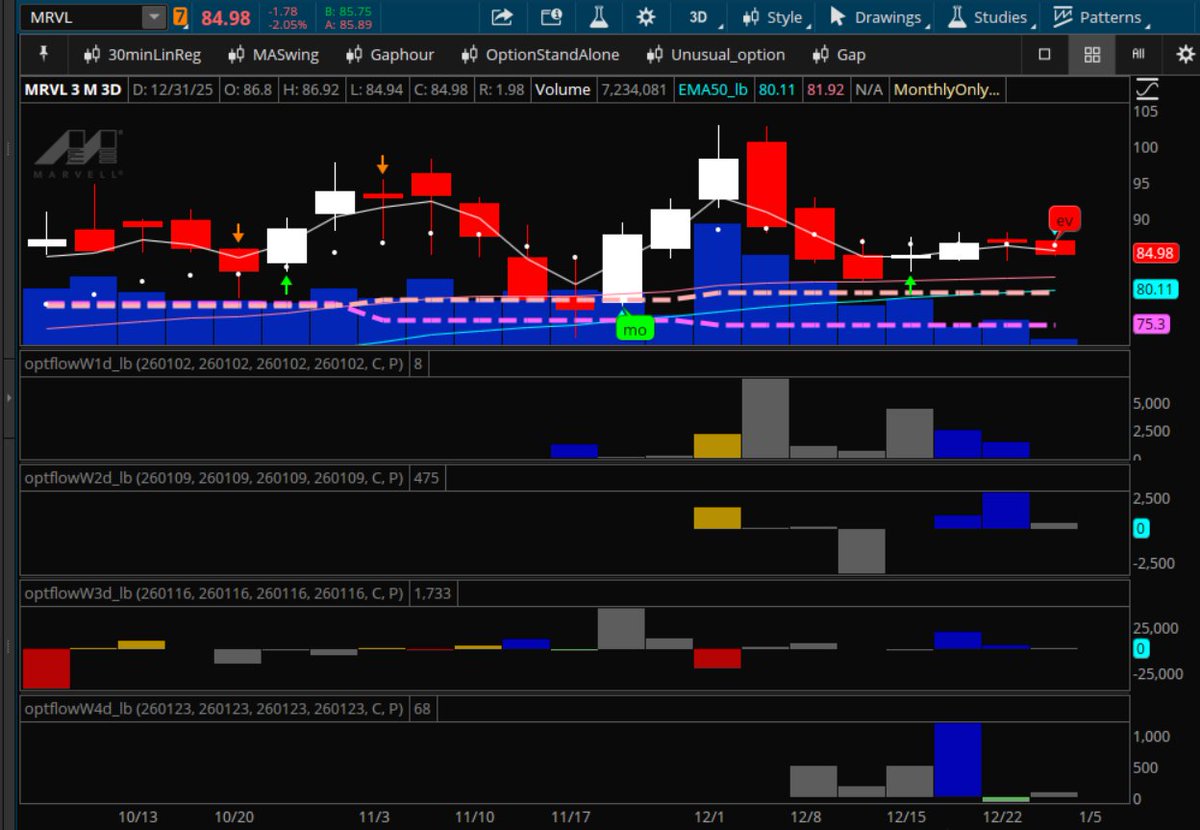Click the share chart icon
Screen dimensions: 1200x830
502,17
